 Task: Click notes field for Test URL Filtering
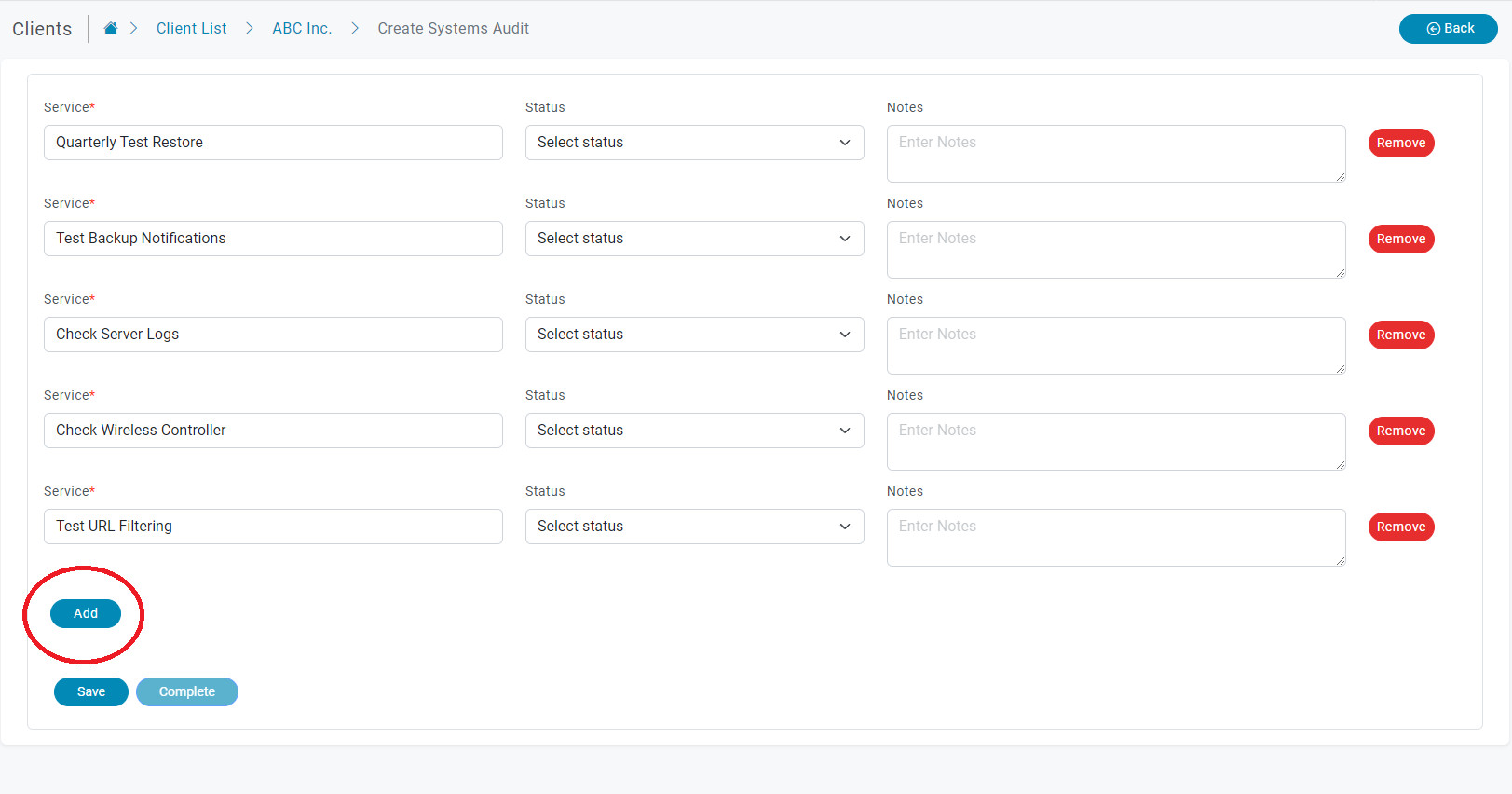(x=1115, y=537)
